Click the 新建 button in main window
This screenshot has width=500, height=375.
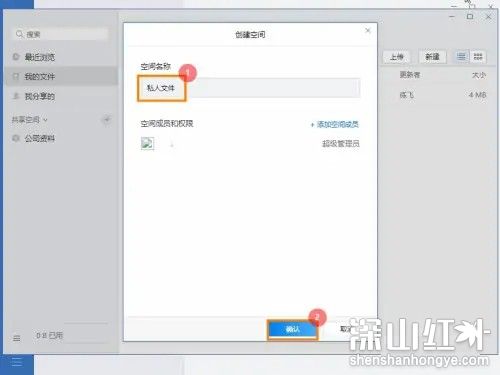pos(432,57)
